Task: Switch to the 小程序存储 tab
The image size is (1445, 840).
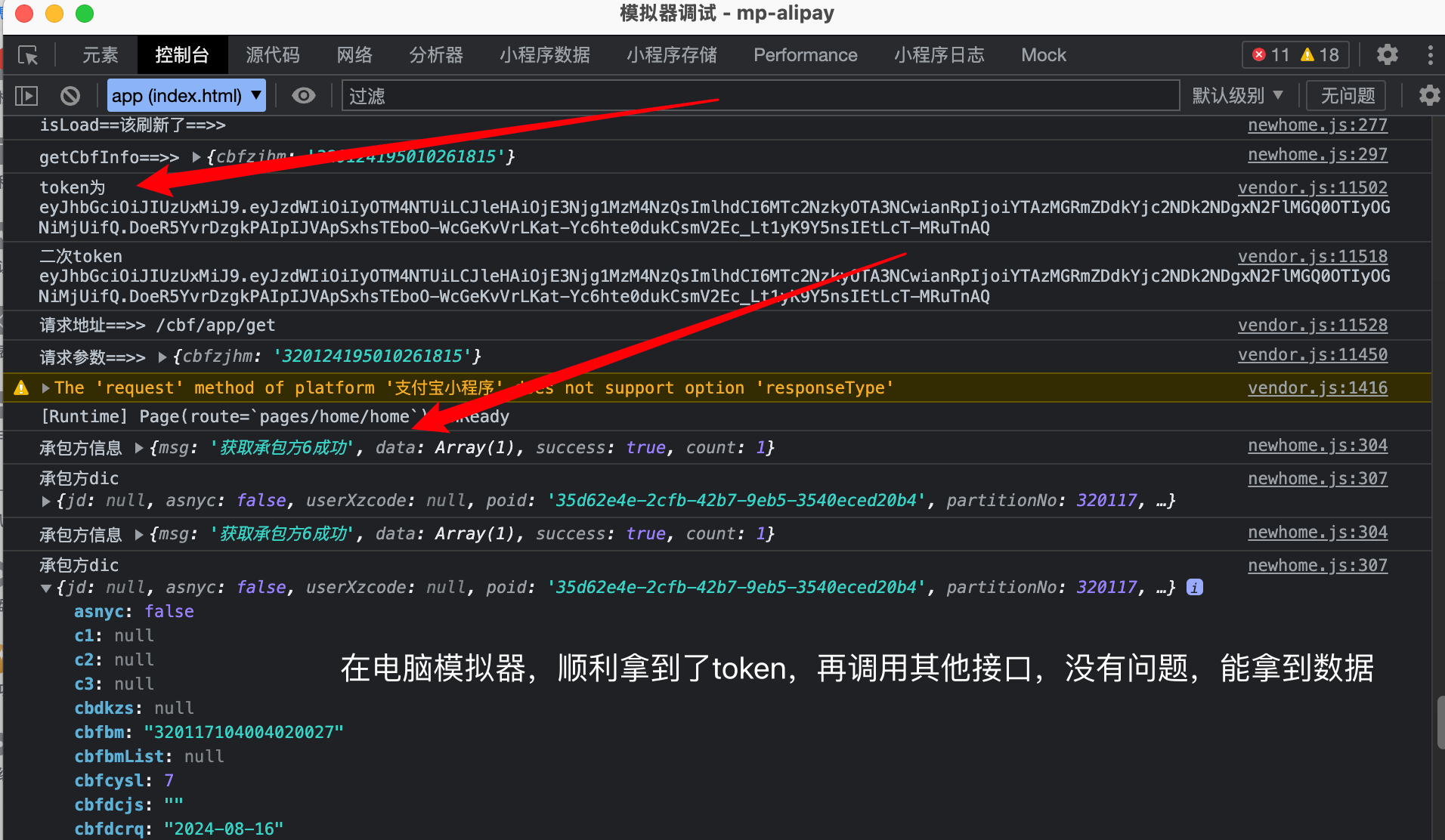Action: (x=671, y=55)
